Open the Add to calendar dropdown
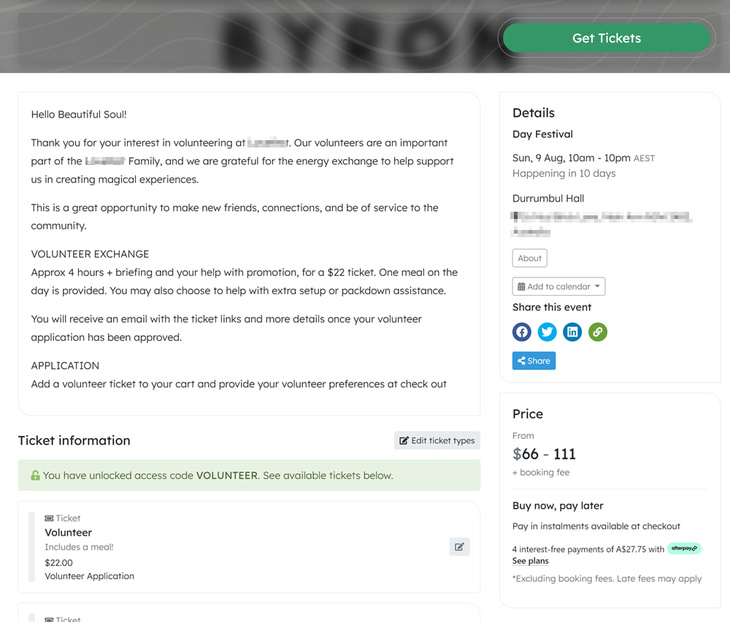The width and height of the screenshot is (730, 622). tap(559, 286)
